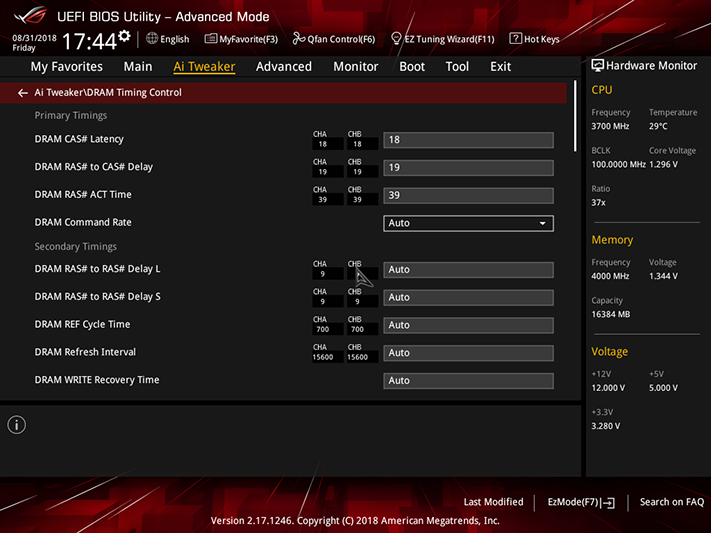This screenshot has height=533, width=711.
Task: Open the Boot tab
Action: pyautogui.click(x=412, y=67)
